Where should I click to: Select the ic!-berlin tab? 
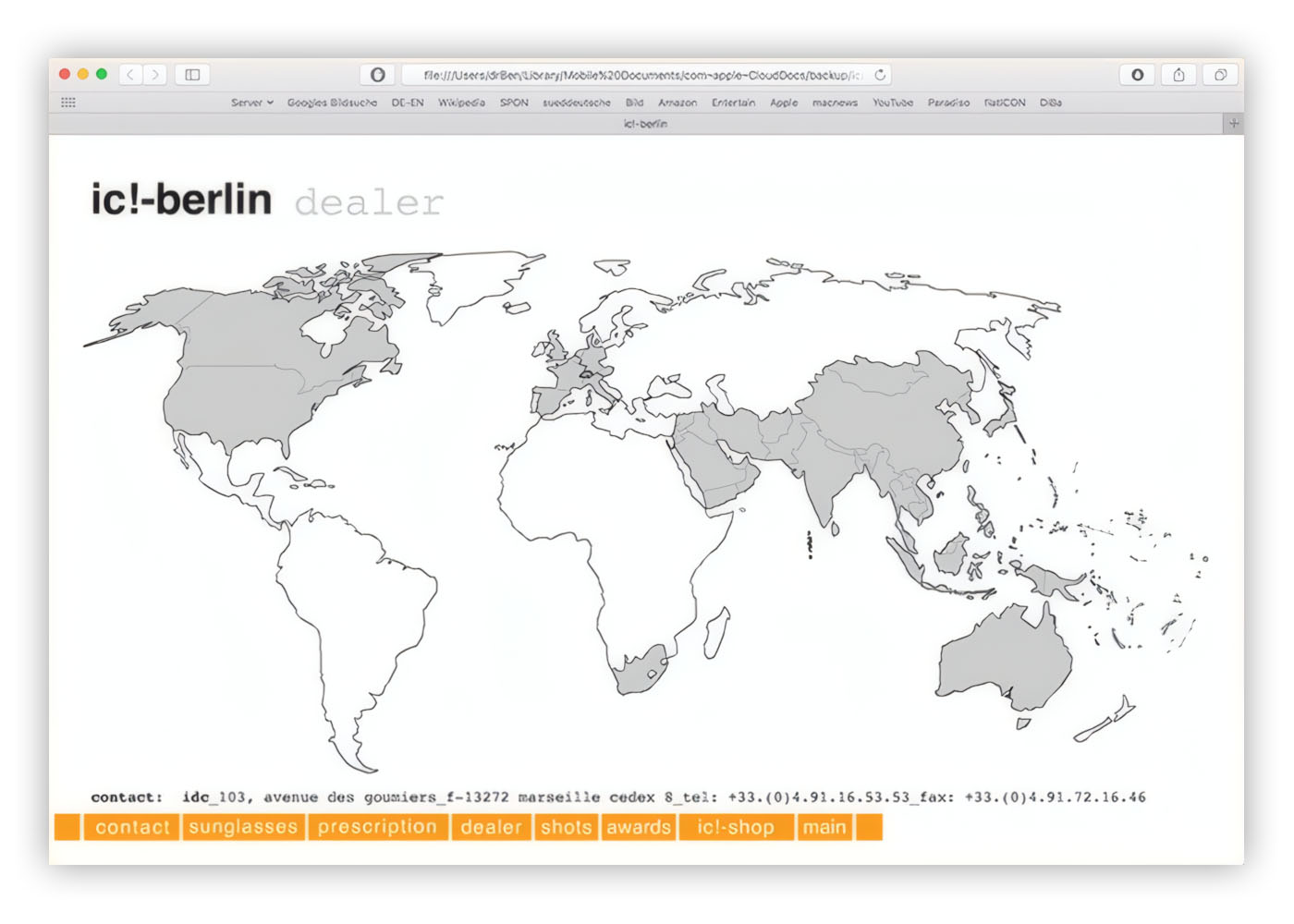pyautogui.click(x=645, y=124)
